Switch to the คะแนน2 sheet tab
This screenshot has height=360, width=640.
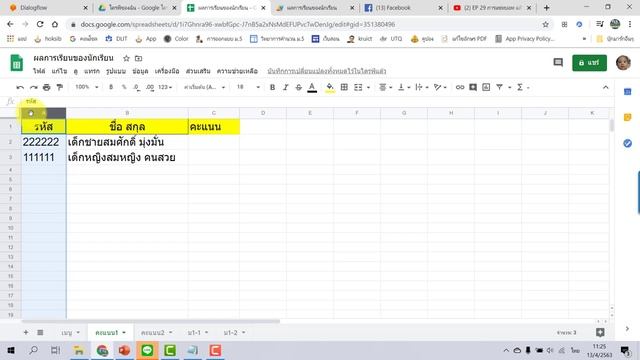click(x=156, y=333)
